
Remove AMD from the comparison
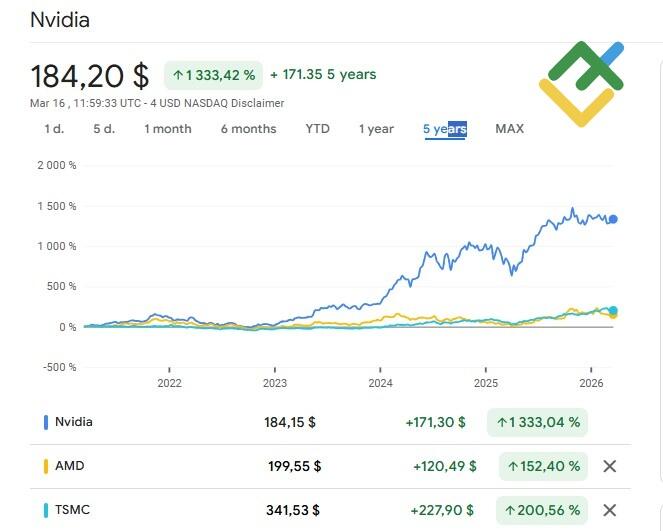click(x=609, y=466)
